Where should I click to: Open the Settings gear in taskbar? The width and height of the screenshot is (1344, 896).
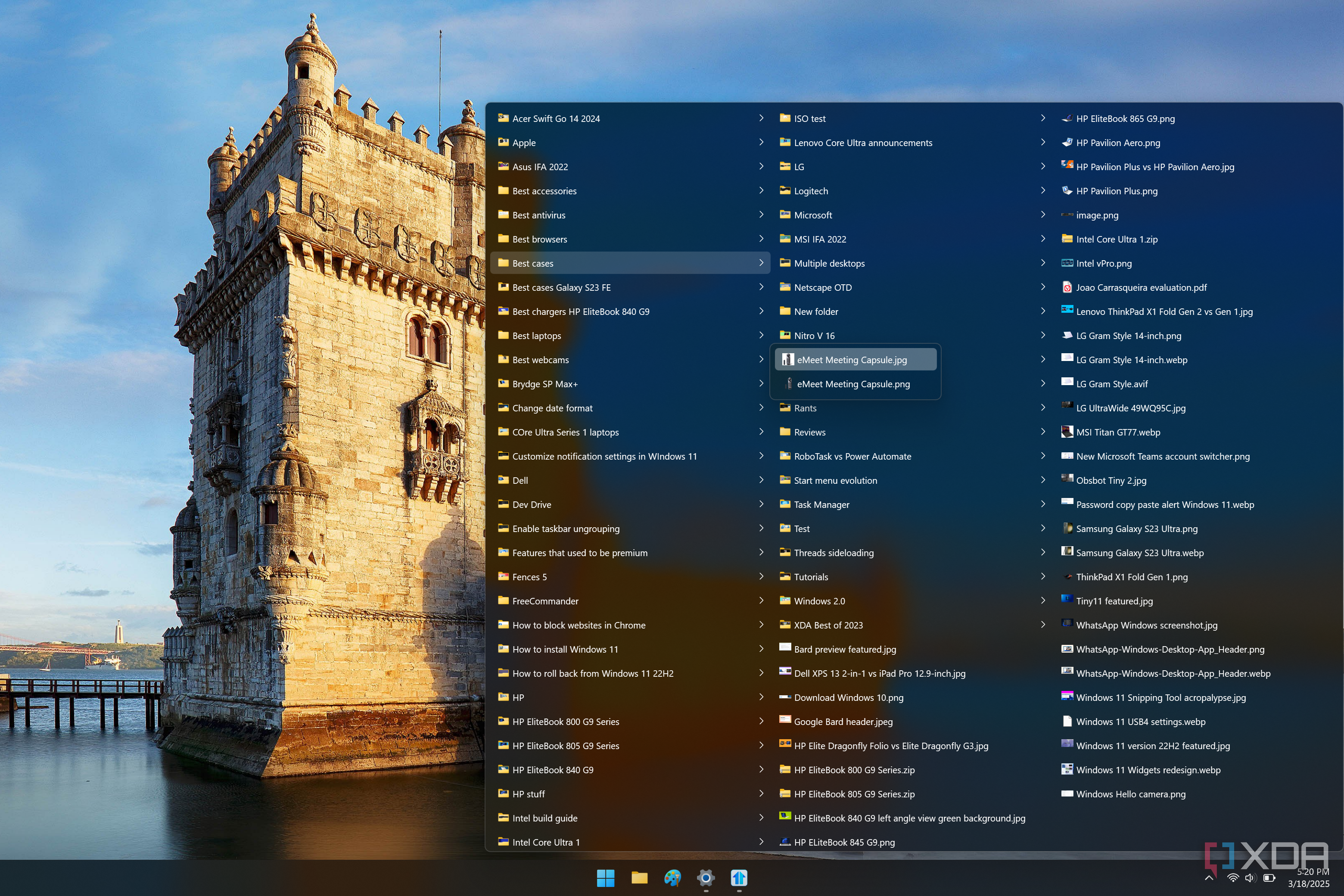[x=706, y=878]
